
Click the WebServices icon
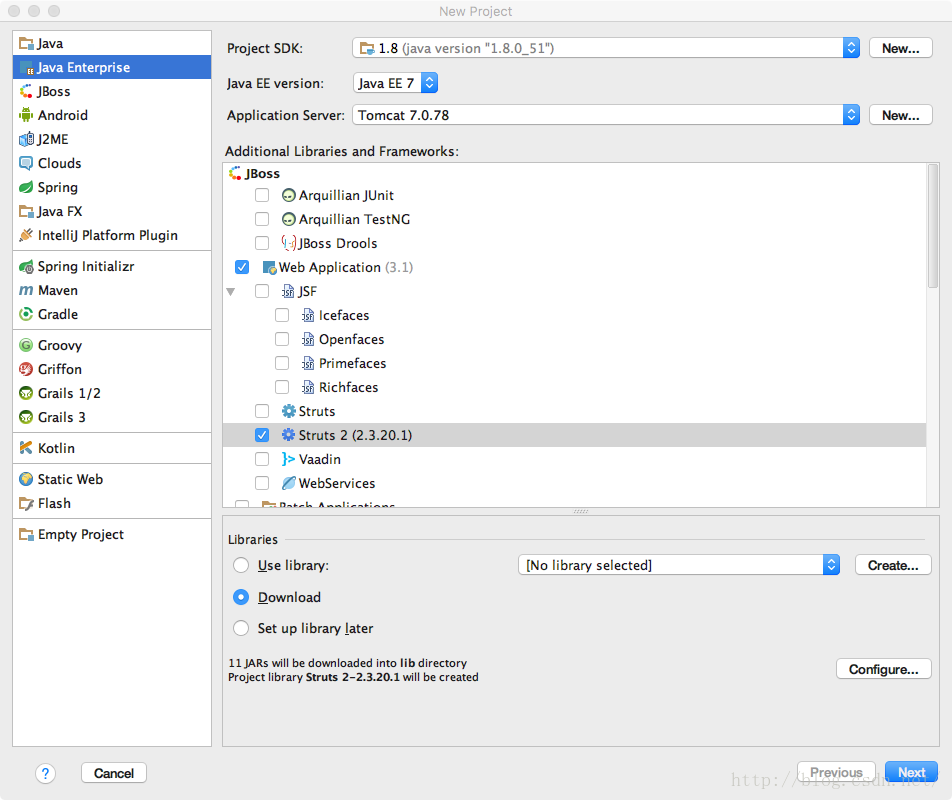[x=288, y=483]
